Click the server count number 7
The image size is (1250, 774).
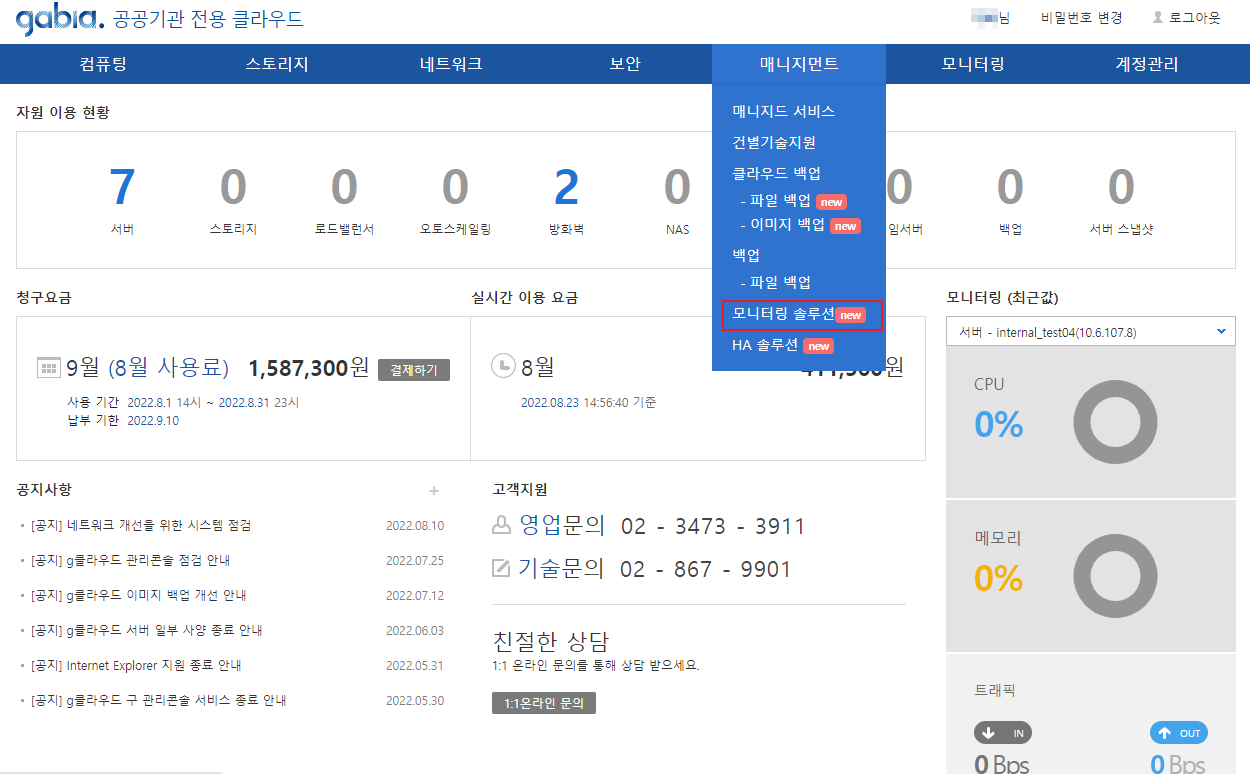[x=122, y=187]
